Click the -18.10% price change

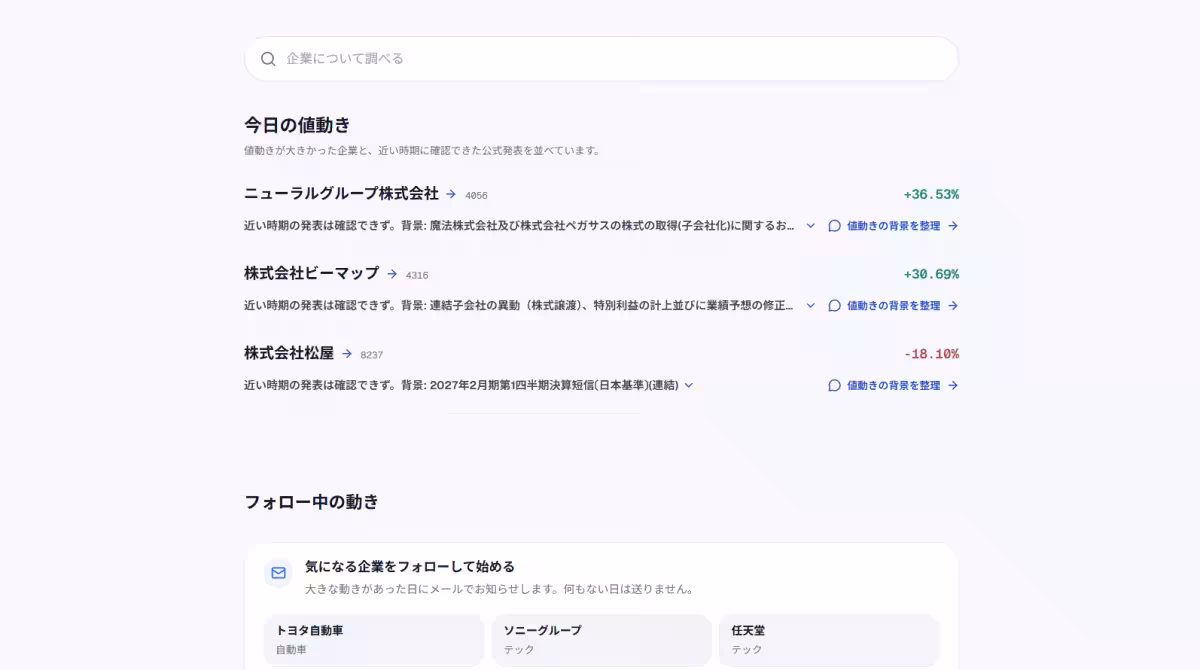tap(931, 354)
